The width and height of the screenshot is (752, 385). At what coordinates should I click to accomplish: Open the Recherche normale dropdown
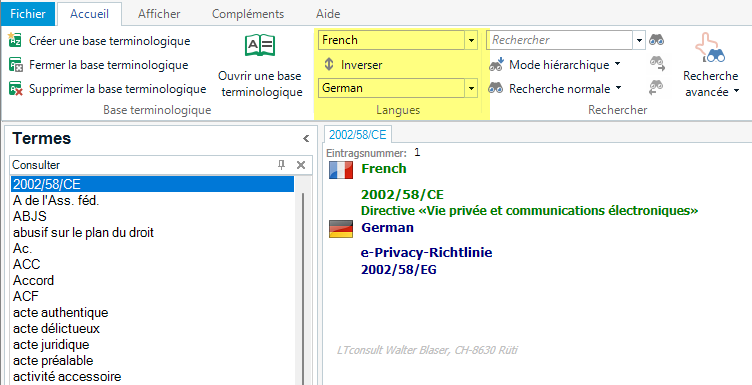[x=618, y=88]
